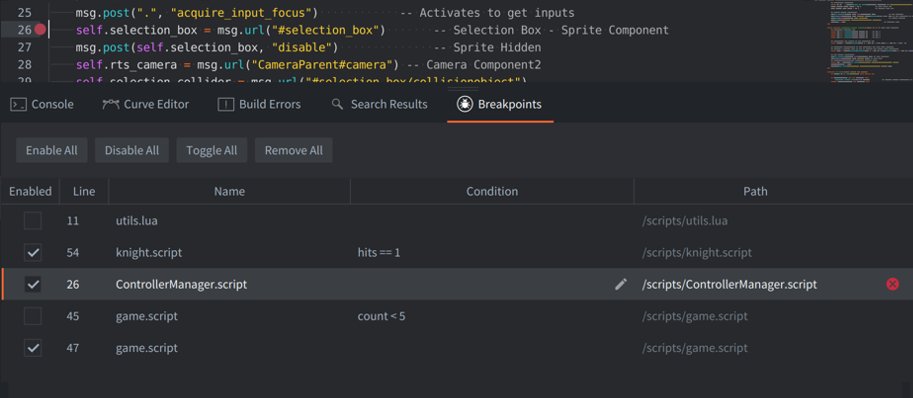The image size is (913, 398).
Task: Click the Enabled column header
Action: [30, 191]
